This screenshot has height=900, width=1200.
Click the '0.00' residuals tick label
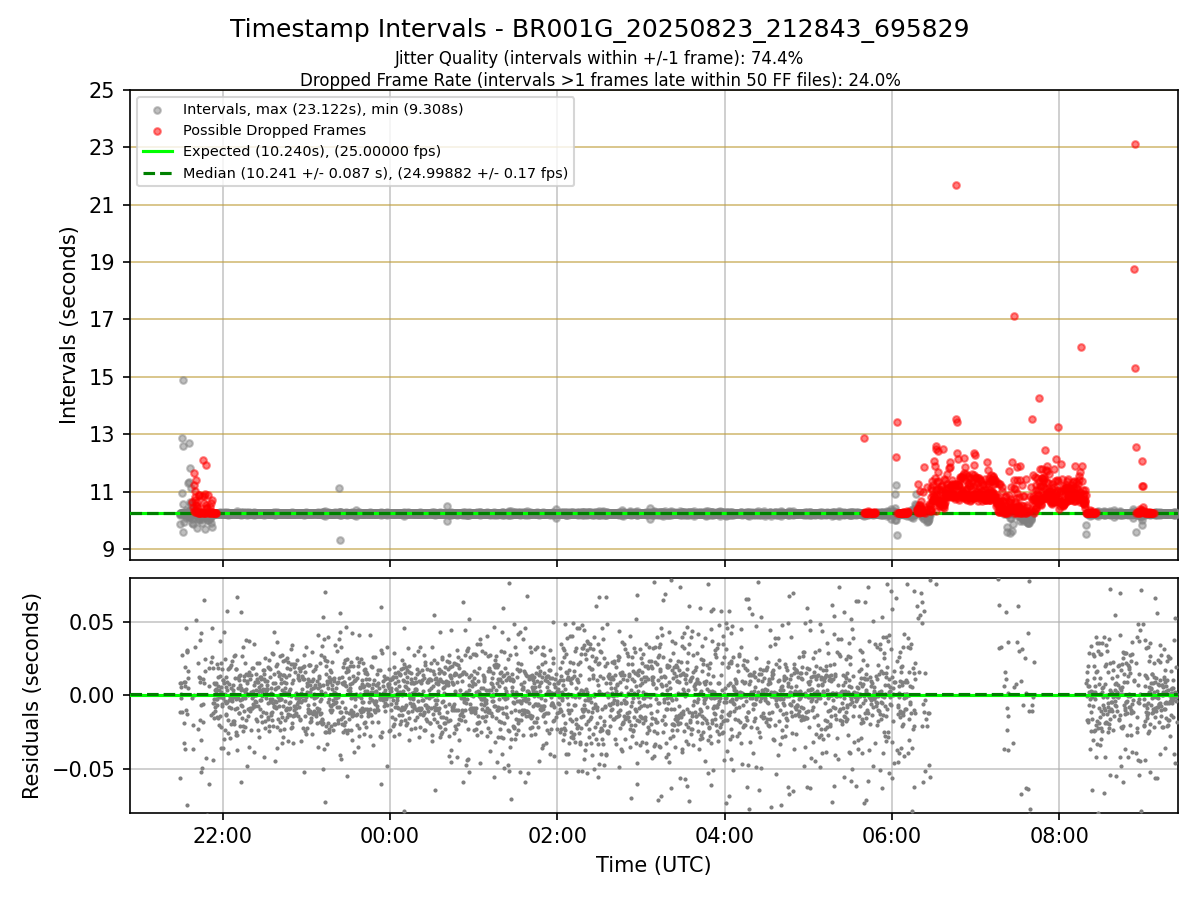[x=92, y=696]
